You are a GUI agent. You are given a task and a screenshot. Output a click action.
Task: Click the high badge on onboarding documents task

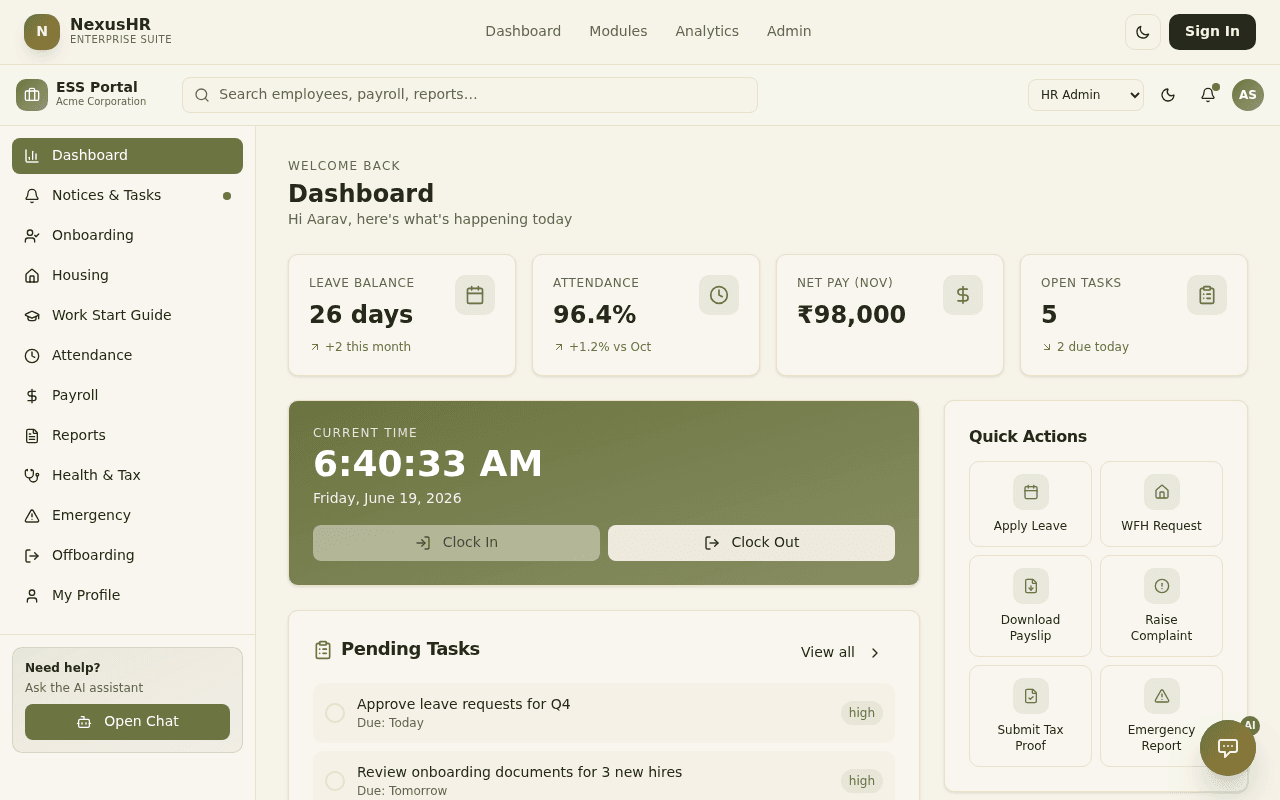[862, 781]
